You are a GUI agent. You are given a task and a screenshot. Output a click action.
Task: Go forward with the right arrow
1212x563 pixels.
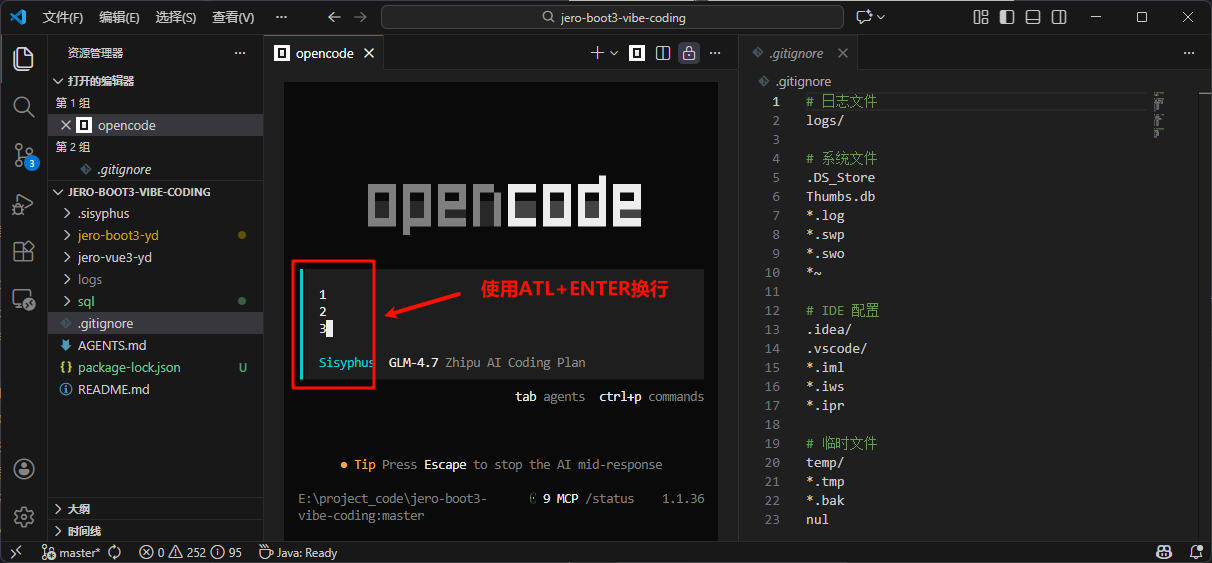(360, 17)
